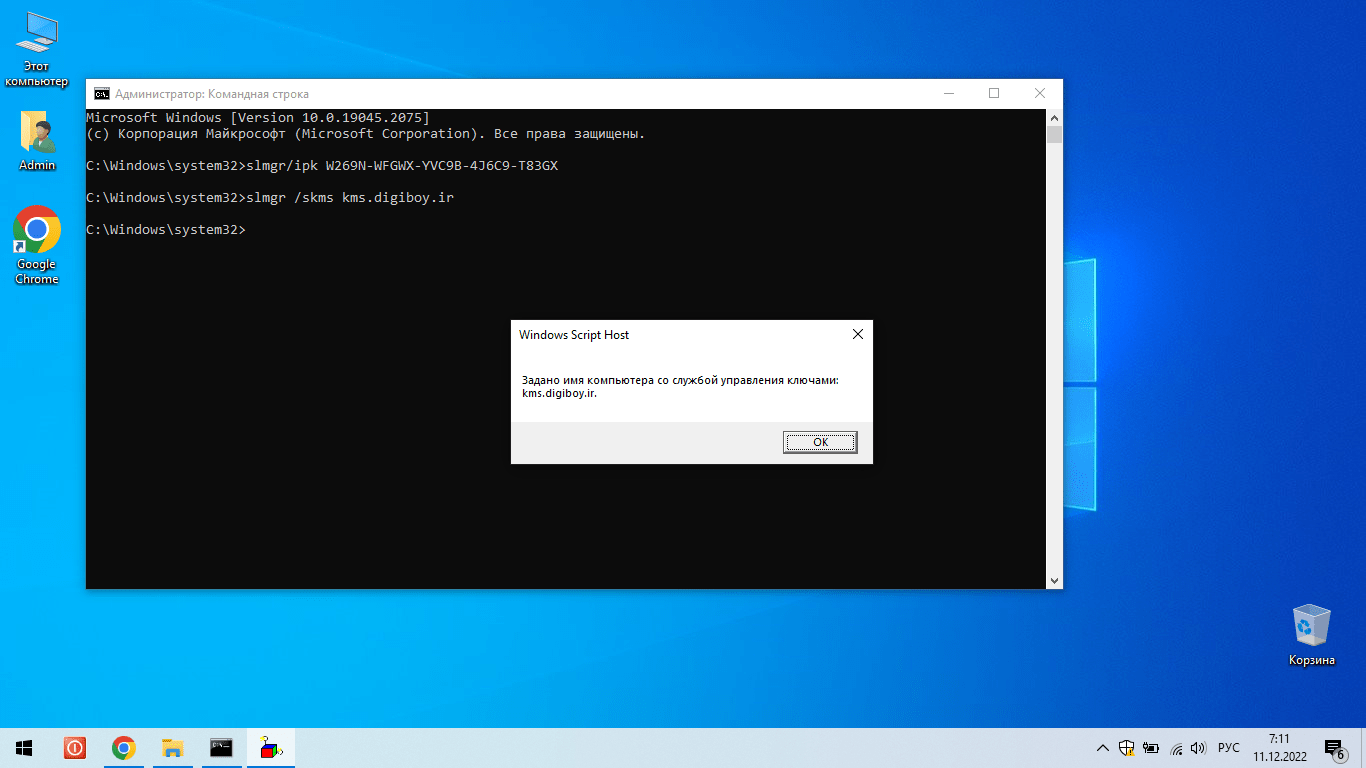Switch to Command Prompt taskbar icon
The height and width of the screenshot is (768, 1366).
coord(222,748)
